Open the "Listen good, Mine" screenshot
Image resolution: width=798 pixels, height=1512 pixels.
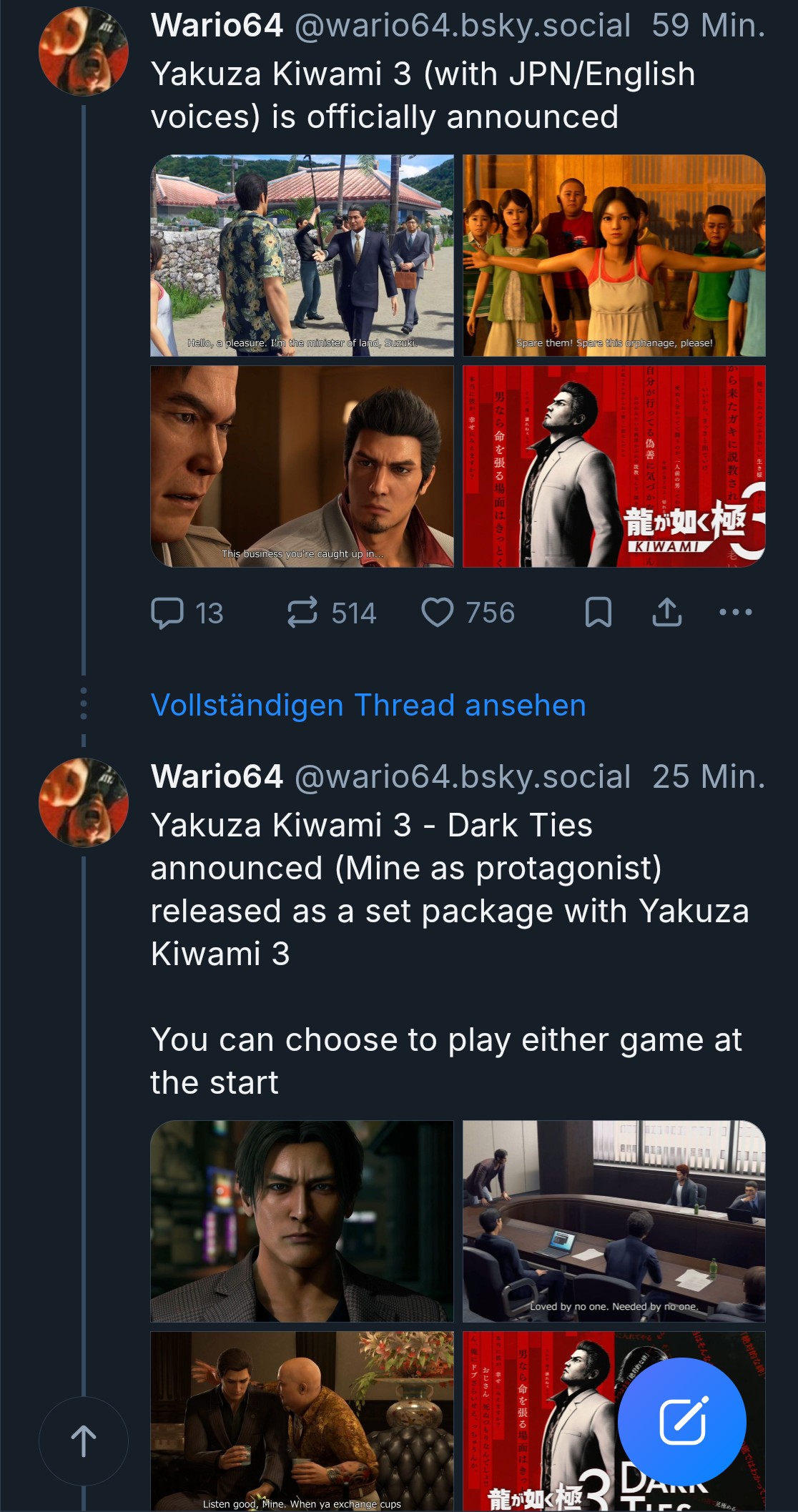point(302,1420)
